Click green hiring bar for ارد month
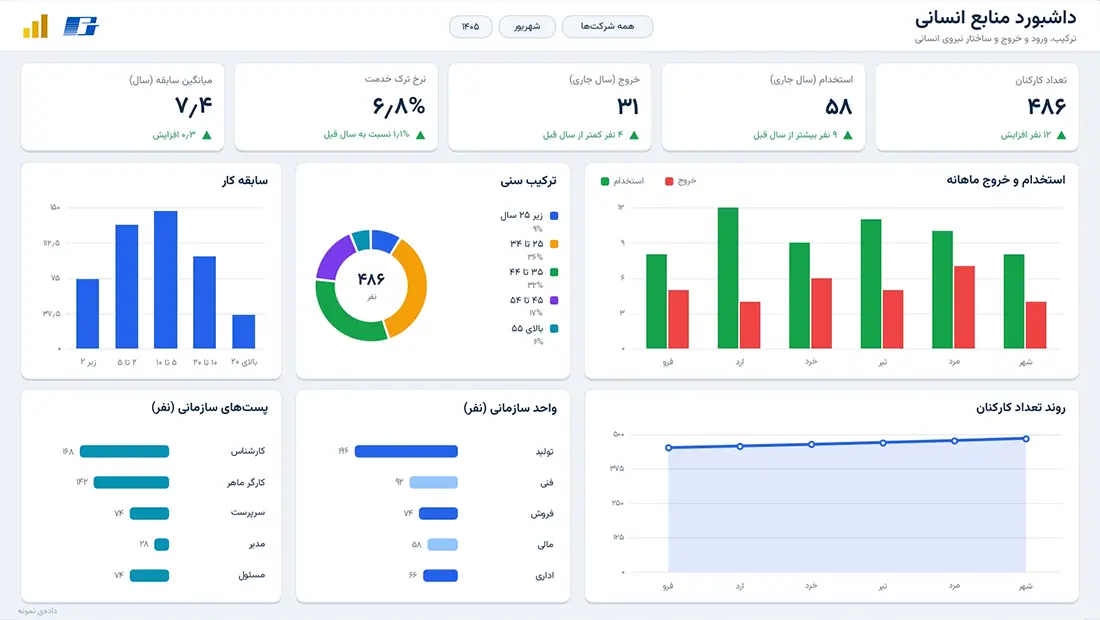The height and width of the screenshot is (620, 1100). tap(727, 278)
